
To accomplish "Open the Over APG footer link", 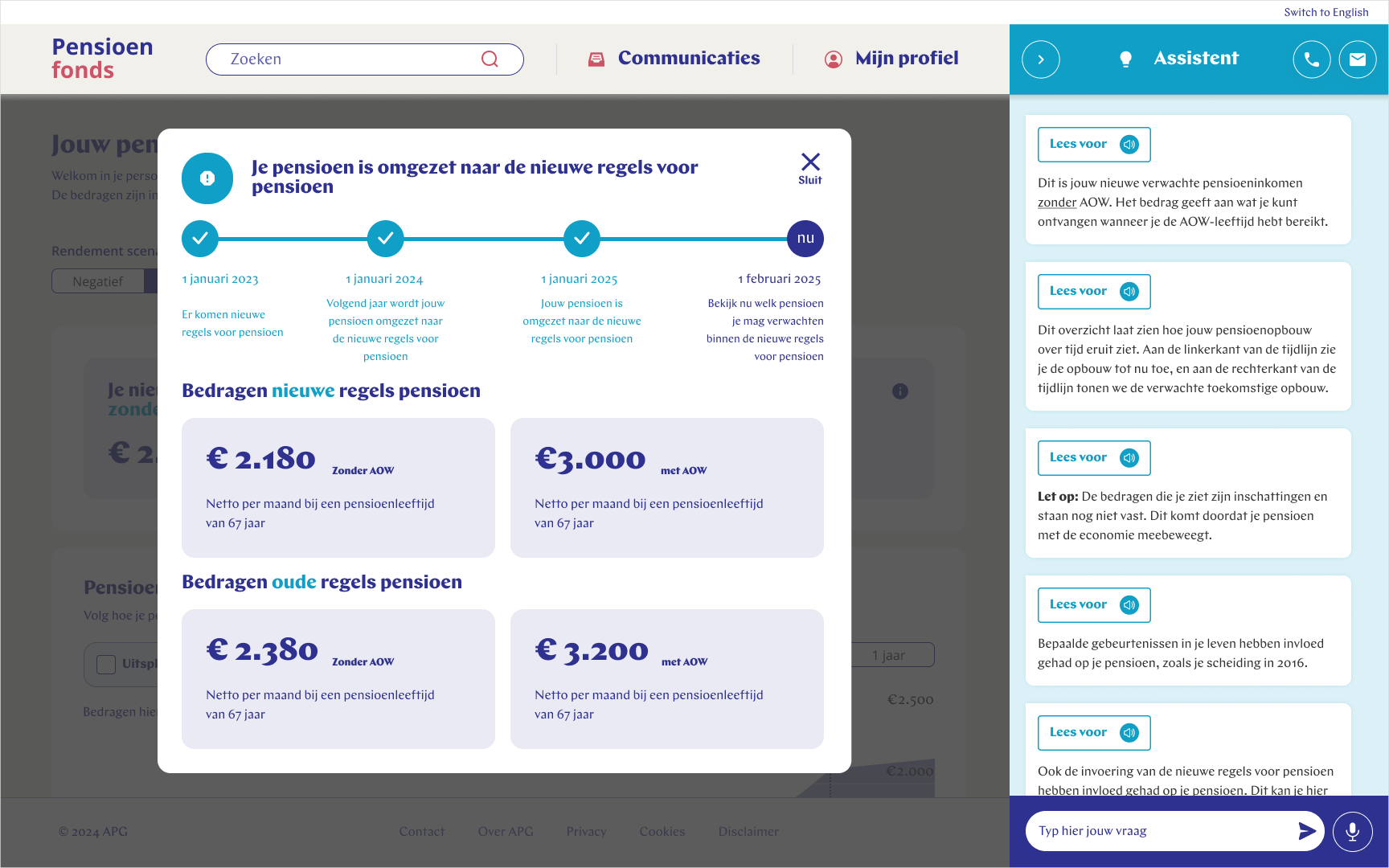I will [506, 832].
